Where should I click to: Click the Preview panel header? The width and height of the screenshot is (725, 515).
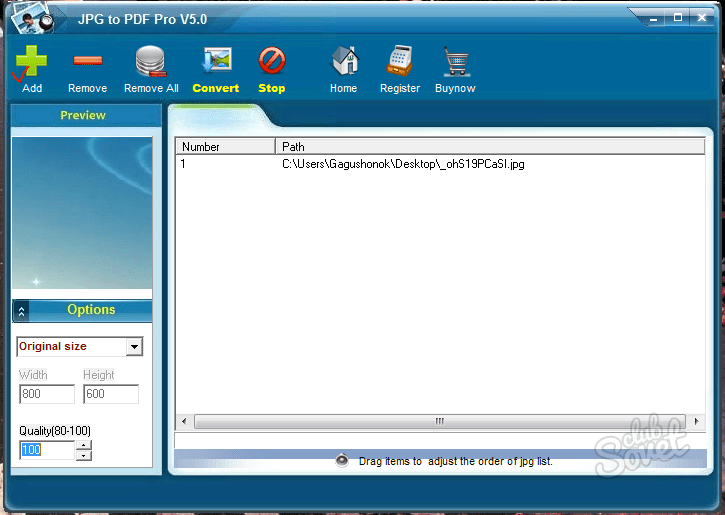coord(85,115)
